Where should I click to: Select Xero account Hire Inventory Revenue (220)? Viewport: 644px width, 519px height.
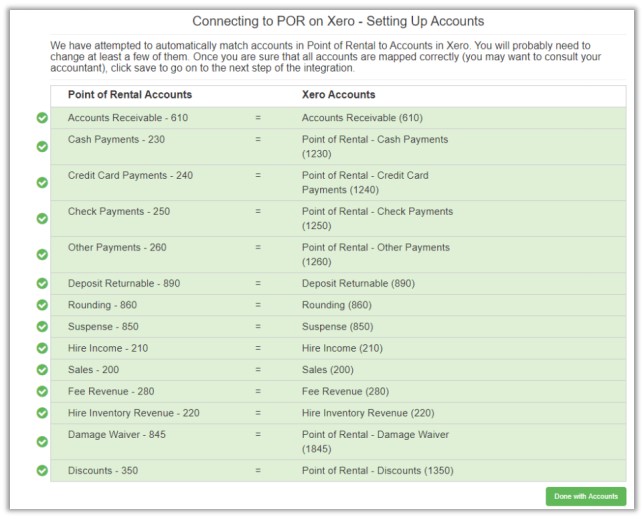click(368, 413)
